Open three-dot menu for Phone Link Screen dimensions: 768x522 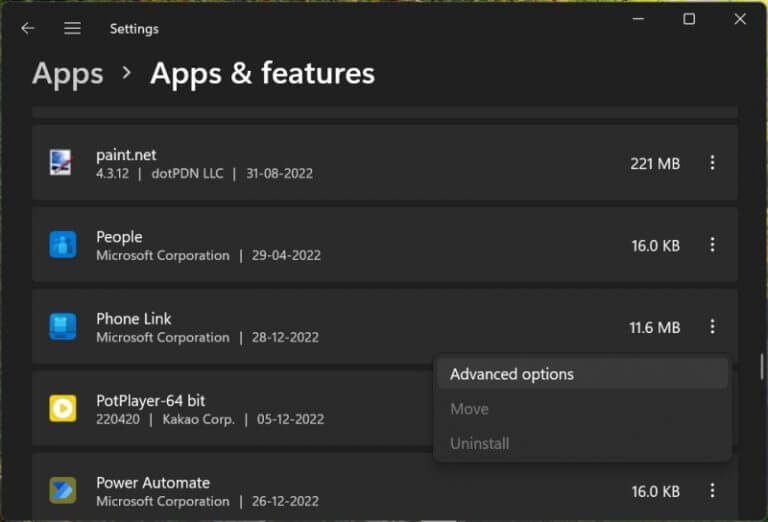712,326
